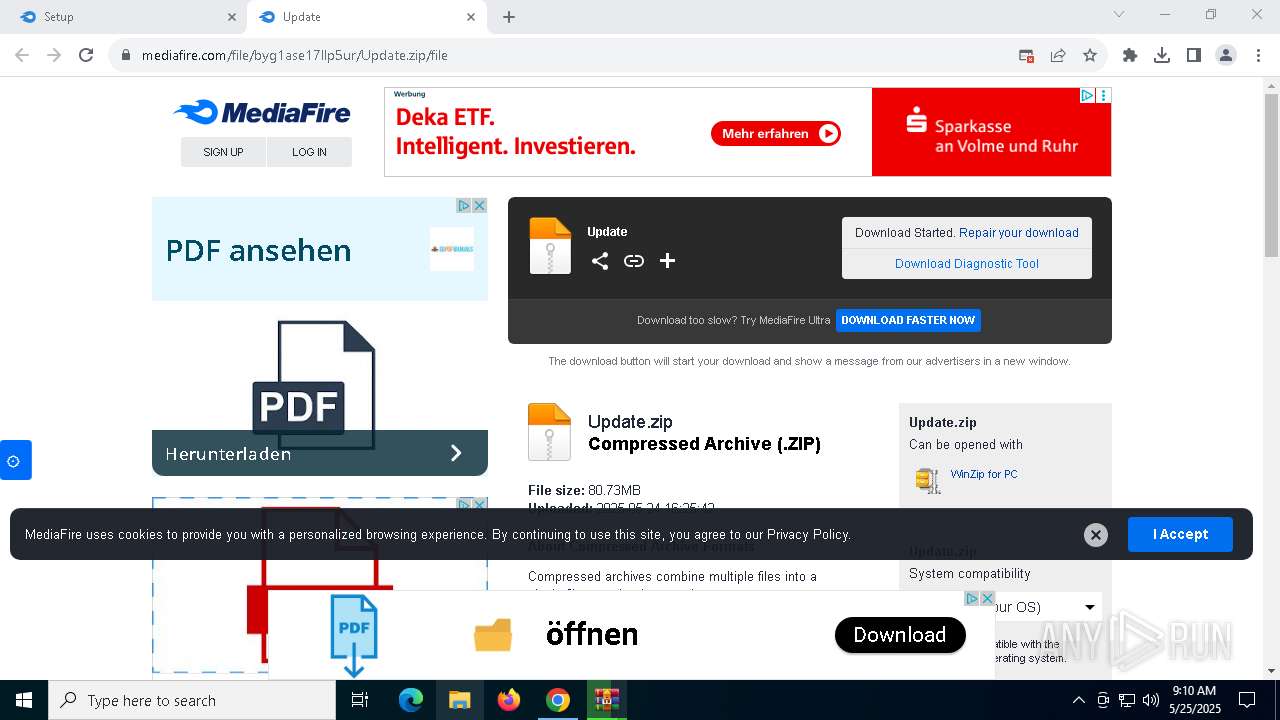
Task: Open the browser share page icon
Action: point(1058,56)
